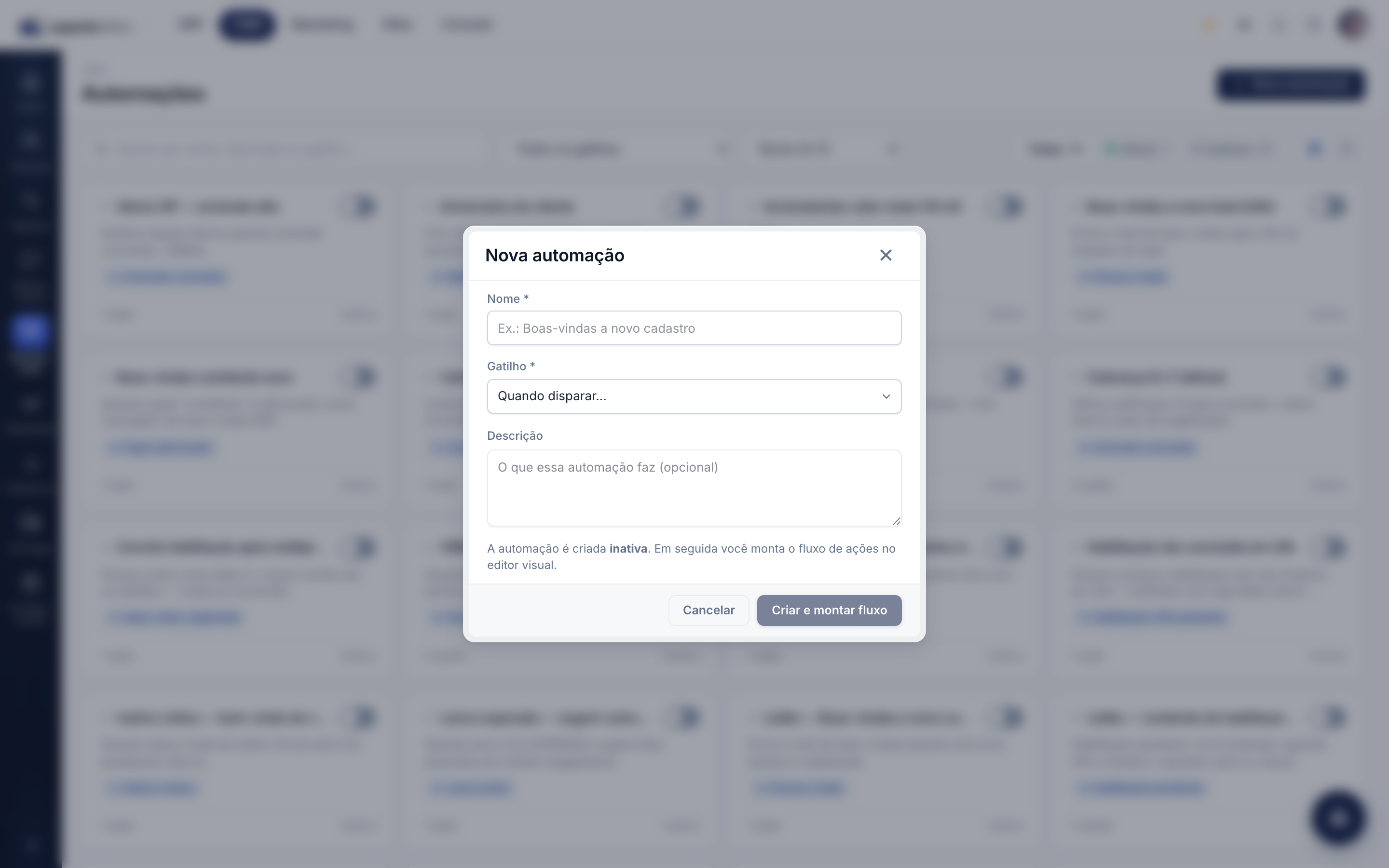This screenshot has height=868, width=1389.
Task: Click the chevron arrow in the Gatilho field
Action: (886, 397)
